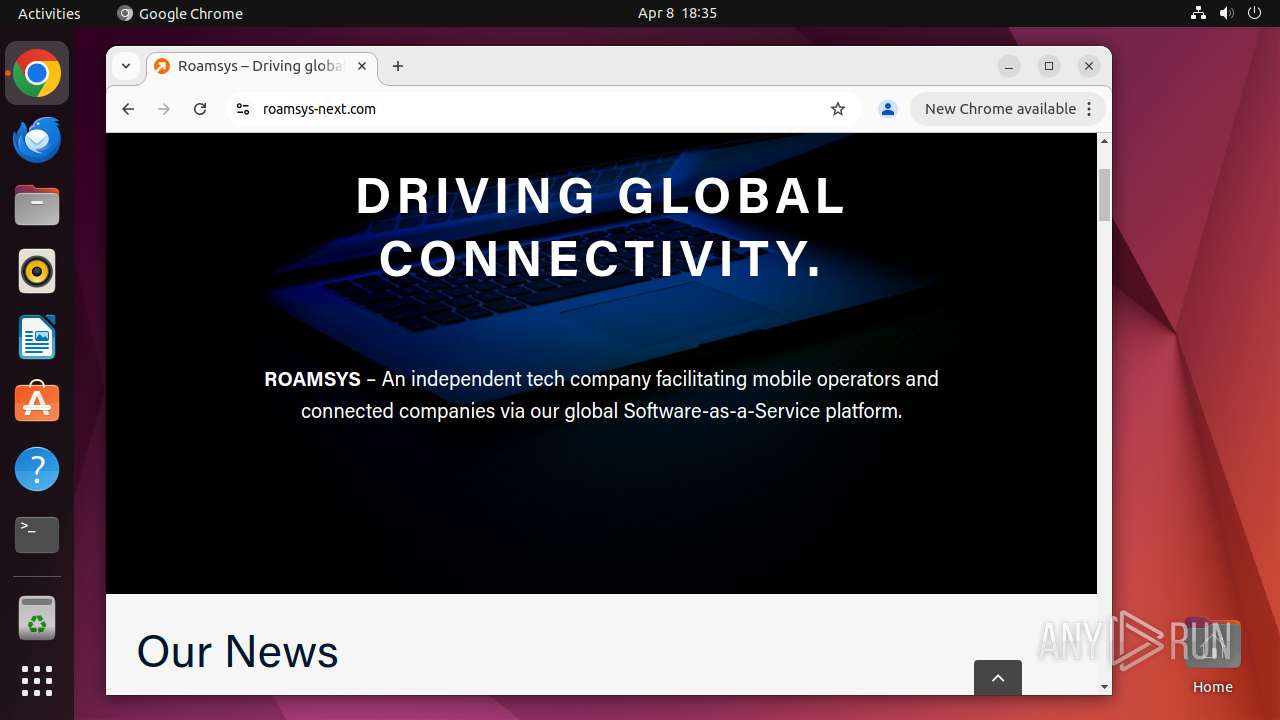Open a new tab with plus button
The image size is (1280, 720).
[x=398, y=66]
